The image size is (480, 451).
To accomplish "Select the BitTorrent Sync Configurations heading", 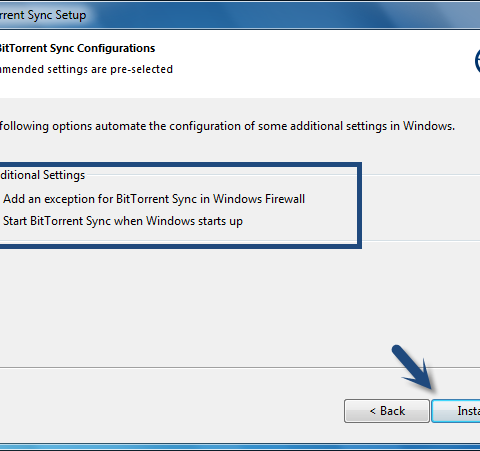I will pyautogui.click(x=77, y=48).
